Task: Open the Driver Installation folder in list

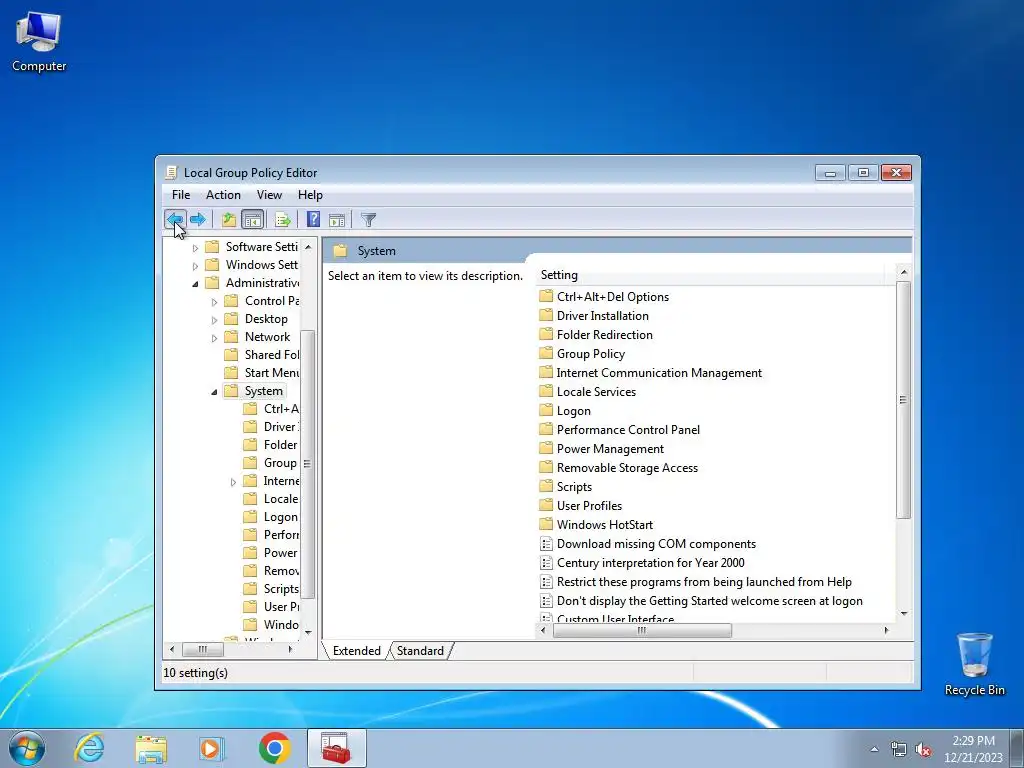Action: pyautogui.click(x=594, y=315)
